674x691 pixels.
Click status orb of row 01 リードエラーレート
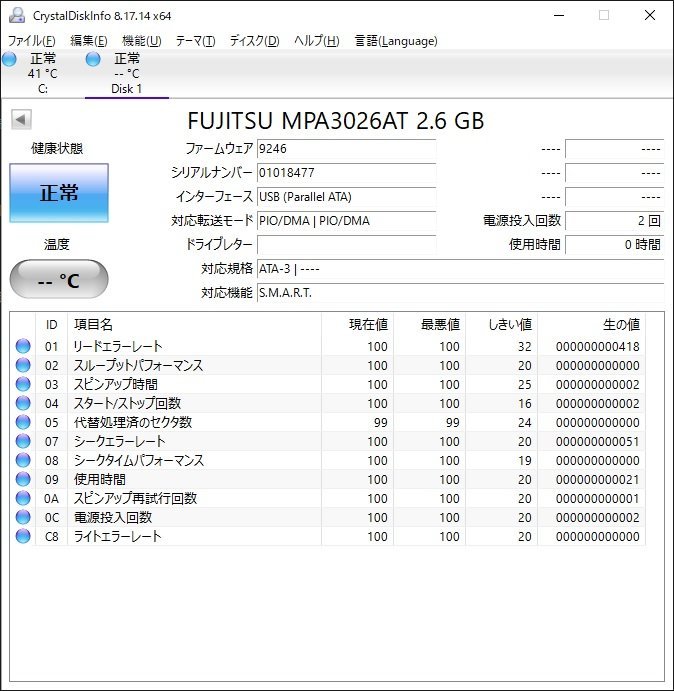pyautogui.click(x=23, y=346)
